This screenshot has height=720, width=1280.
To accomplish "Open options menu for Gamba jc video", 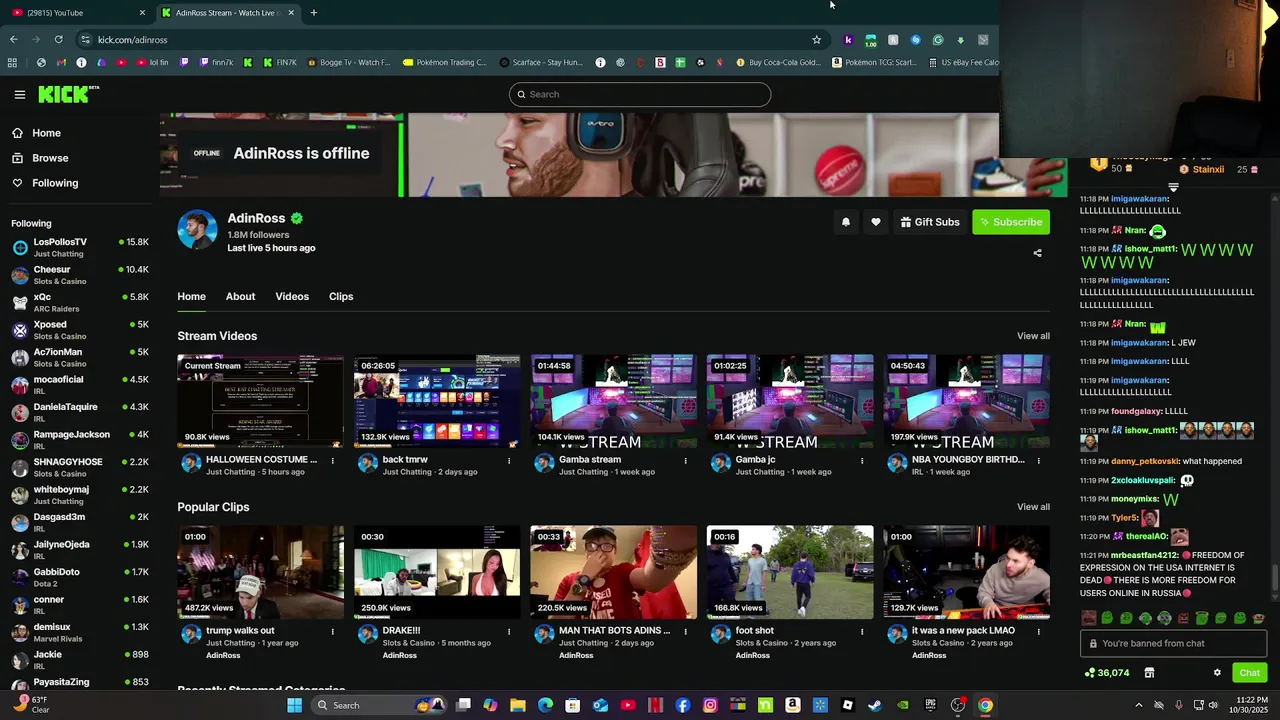I will 862,461.
